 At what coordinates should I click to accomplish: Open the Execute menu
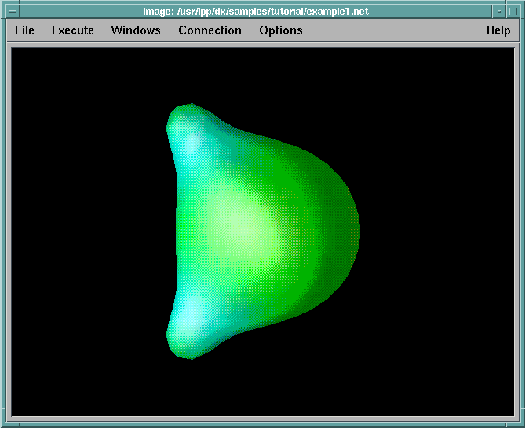click(x=73, y=30)
